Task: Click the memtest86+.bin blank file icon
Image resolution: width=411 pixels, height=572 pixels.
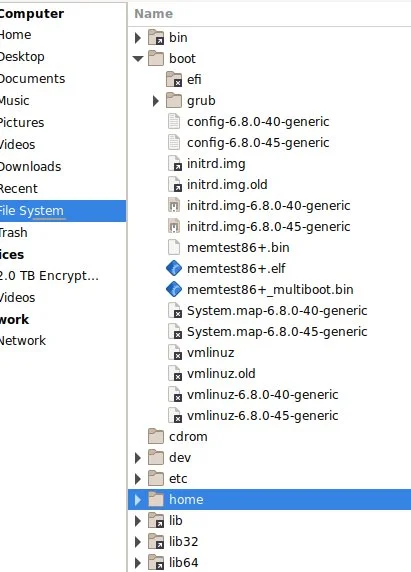Action: coord(174,248)
